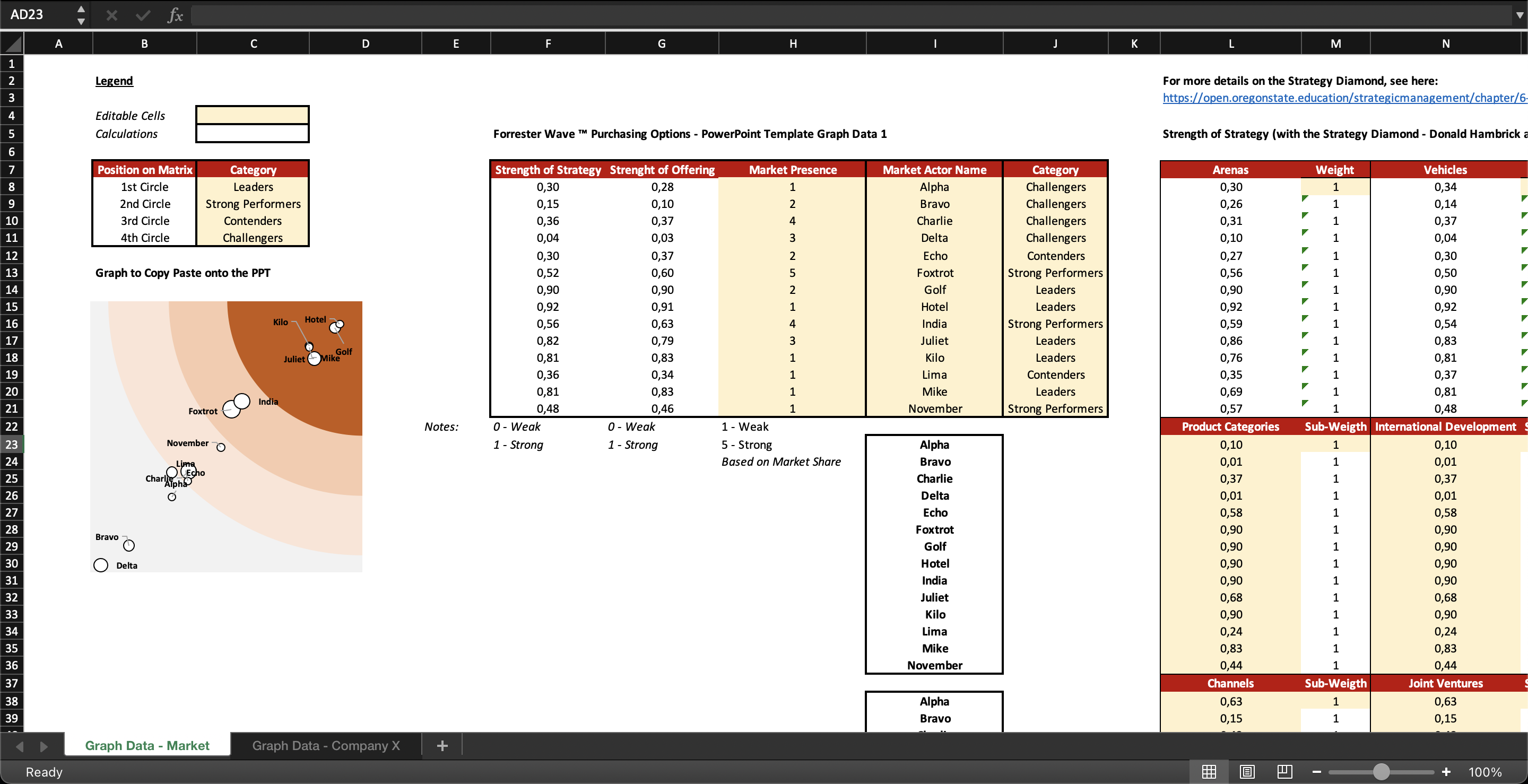Click 'Graph to Copy Paste onto the PPT' text

tap(183, 273)
